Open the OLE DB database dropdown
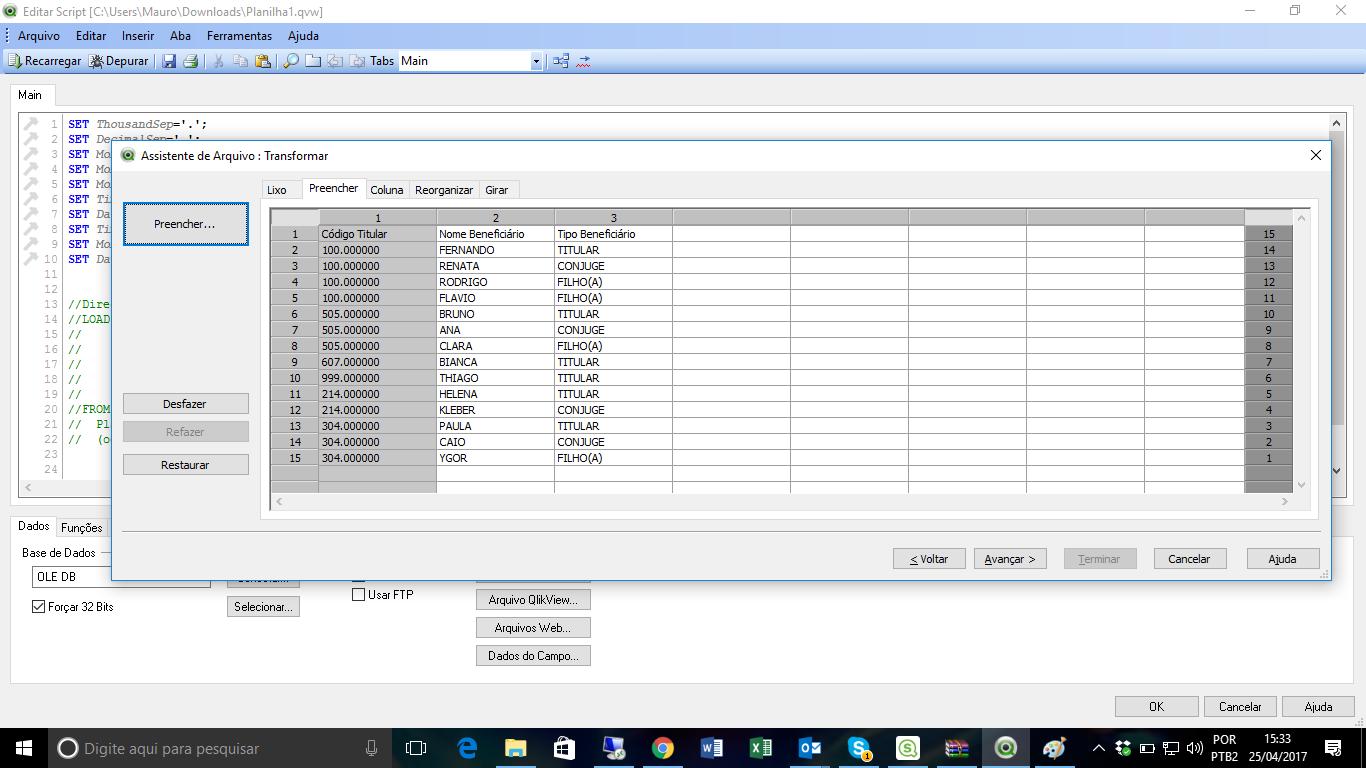Image resolution: width=1366 pixels, height=768 pixels. click(121, 577)
